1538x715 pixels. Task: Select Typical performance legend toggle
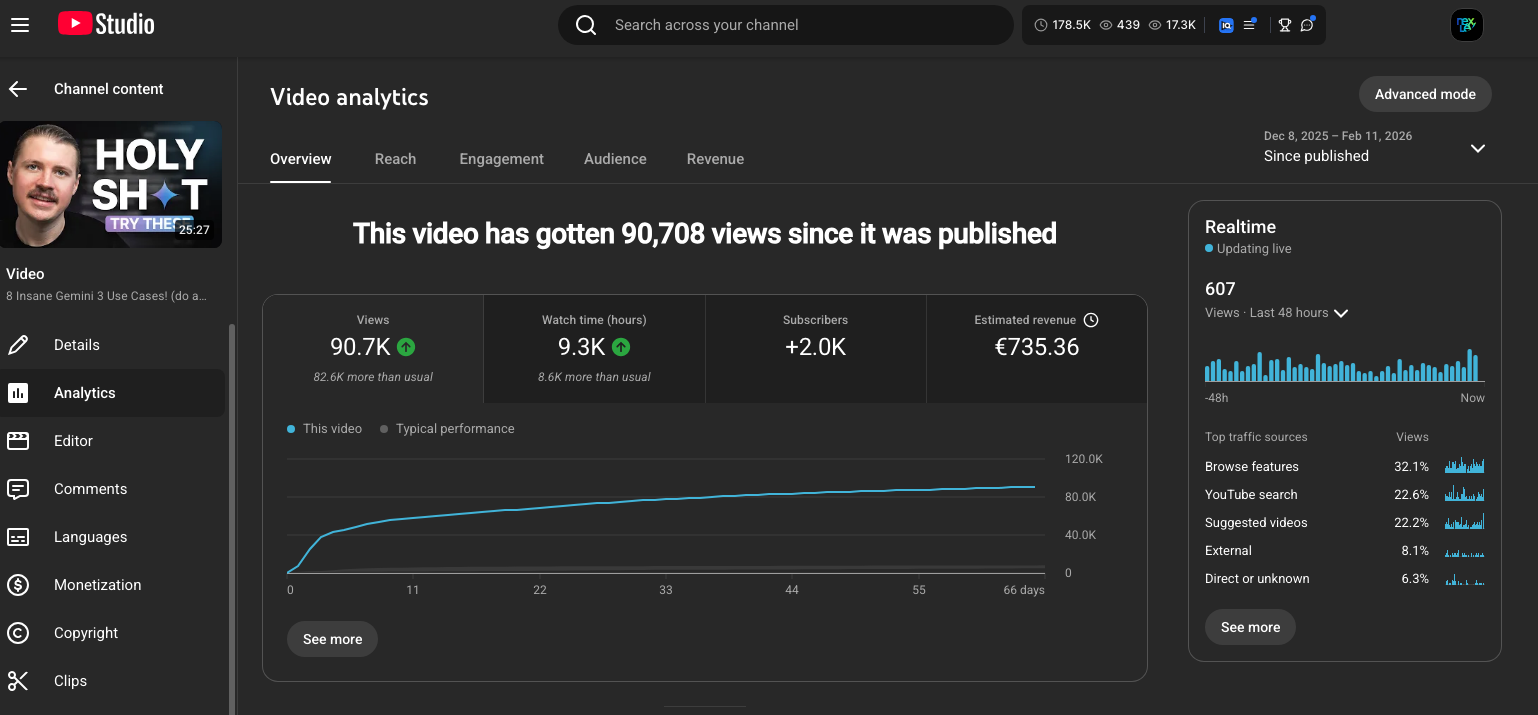[x=447, y=428]
